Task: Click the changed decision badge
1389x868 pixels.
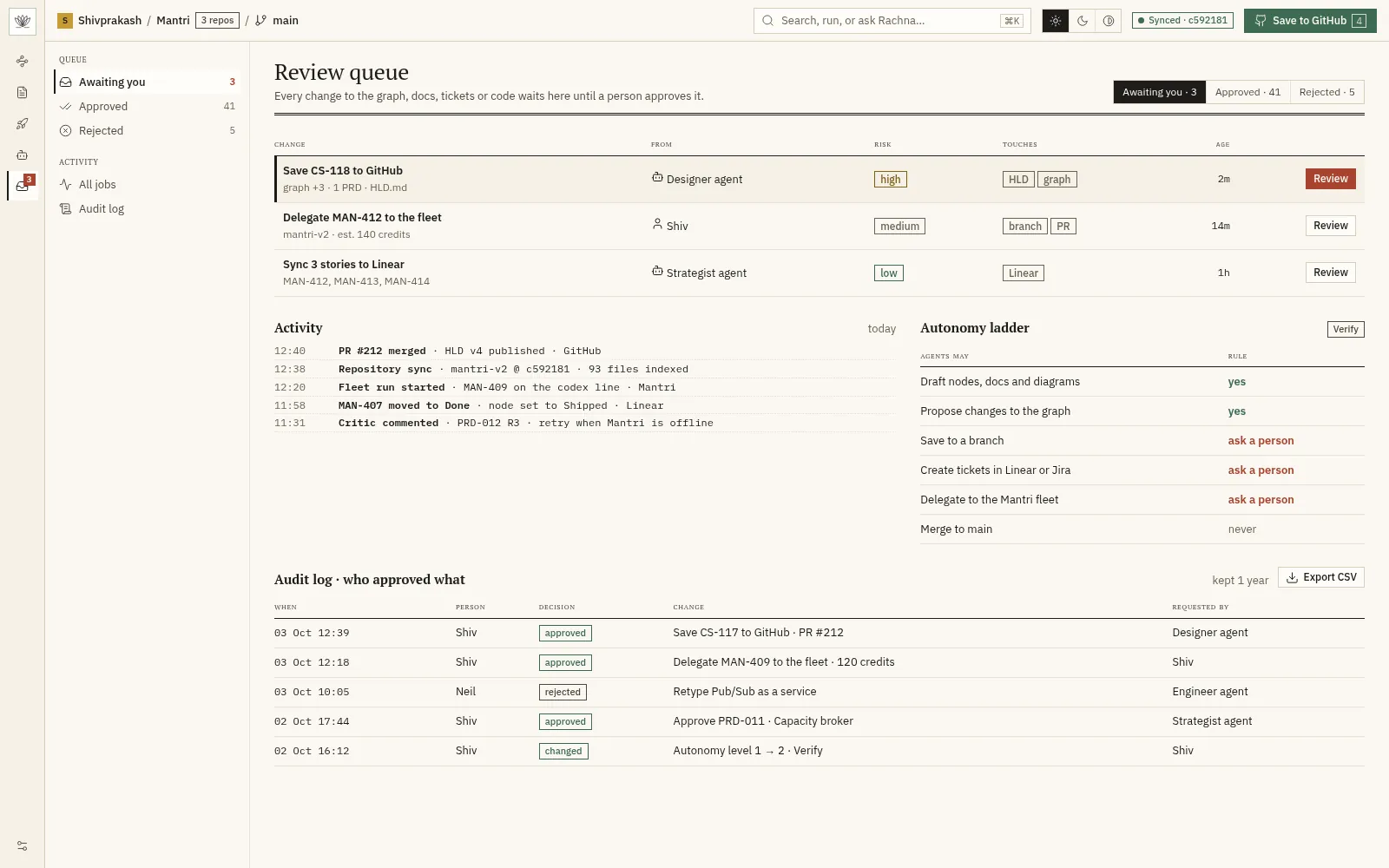Action: 563,752
